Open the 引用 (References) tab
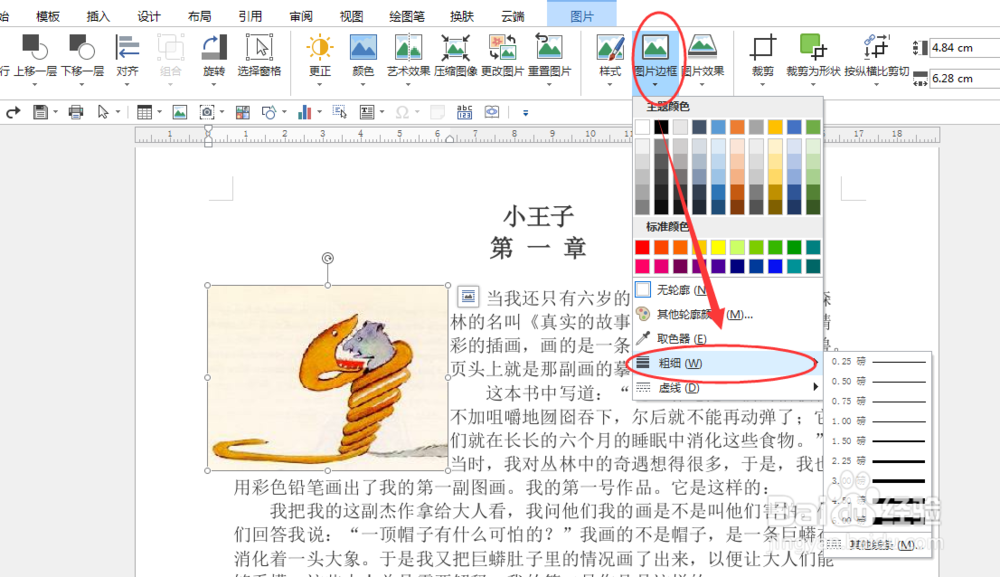Viewport: 1000px width, 577px height. (250, 17)
